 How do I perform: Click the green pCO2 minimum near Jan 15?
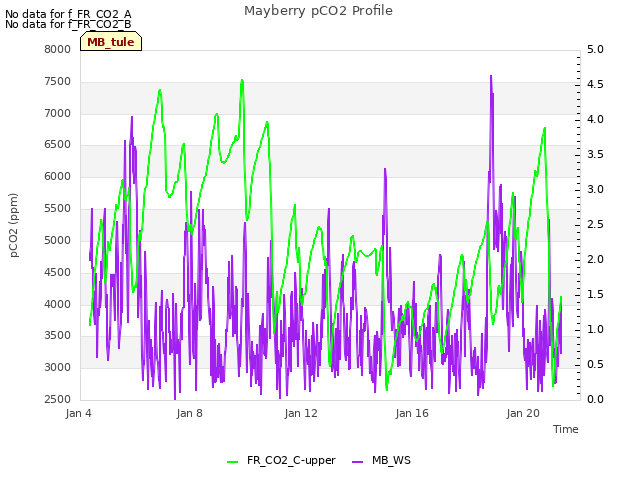[x=387, y=389]
